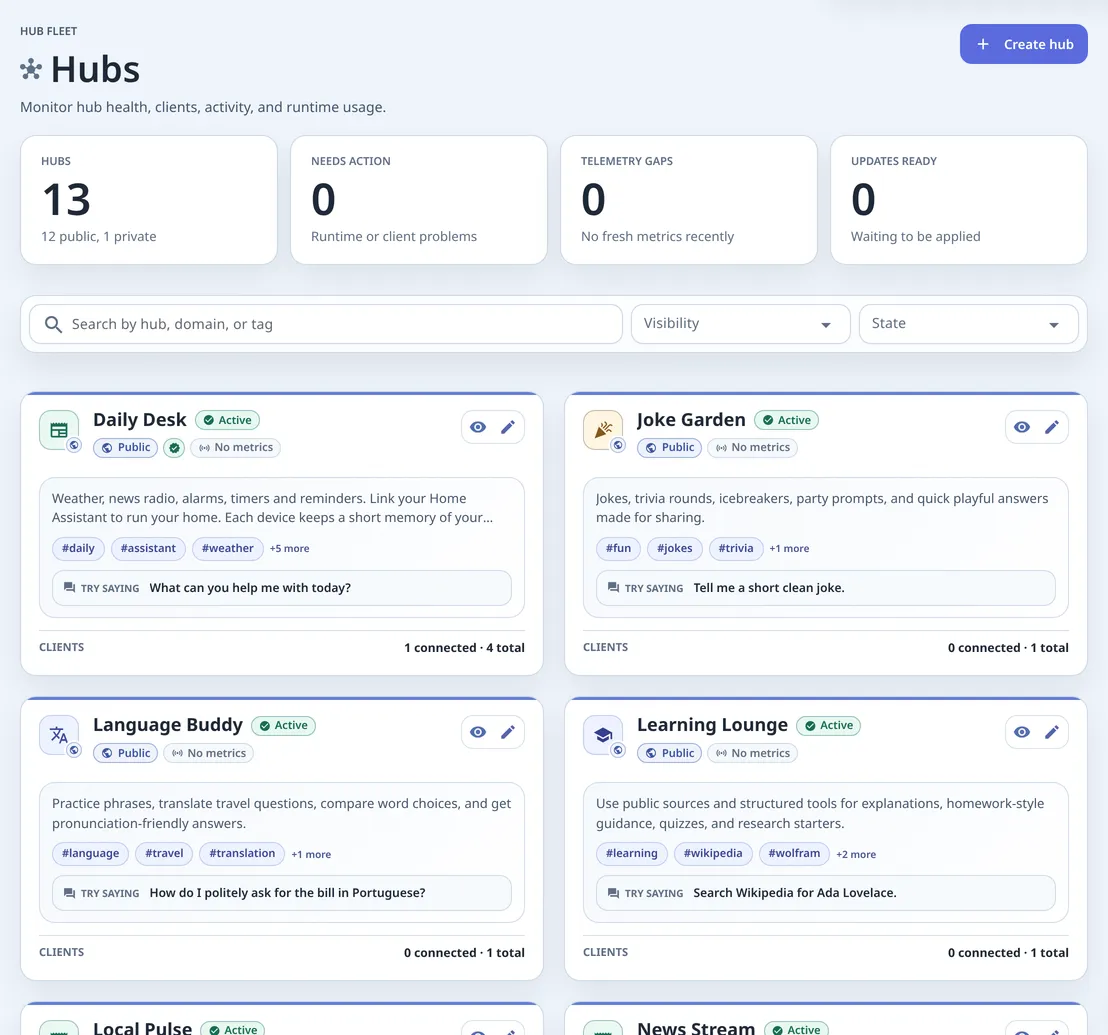Viewport: 1108px width, 1035px height.
Task: Edit Daily Desk hub with pencil icon
Action: pos(508,427)
